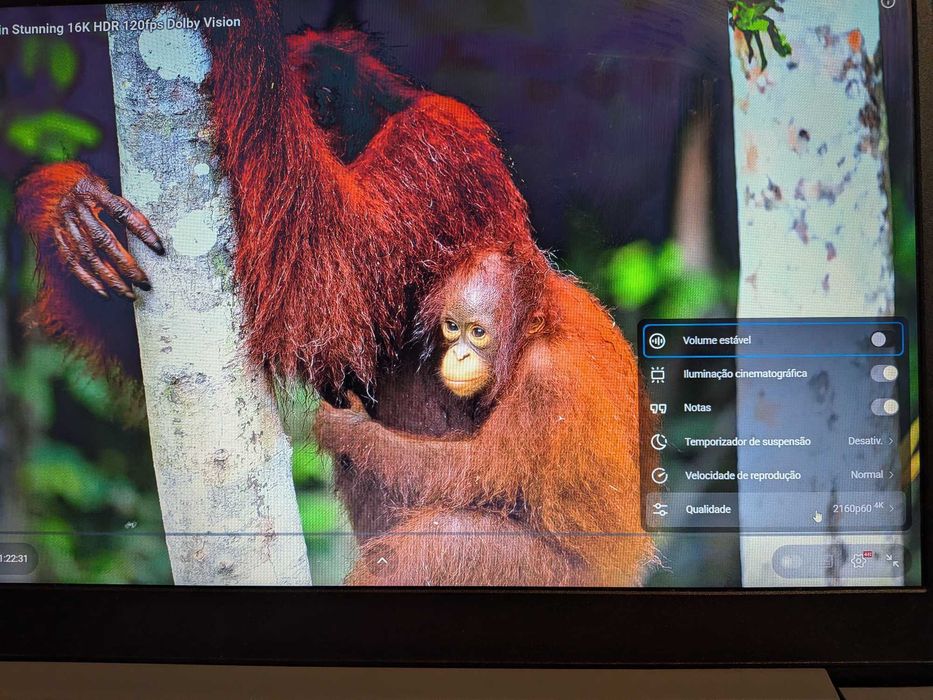Click the Normal playback speed value
Viewport: 933px width, 700px height.
tap(866, 474)
